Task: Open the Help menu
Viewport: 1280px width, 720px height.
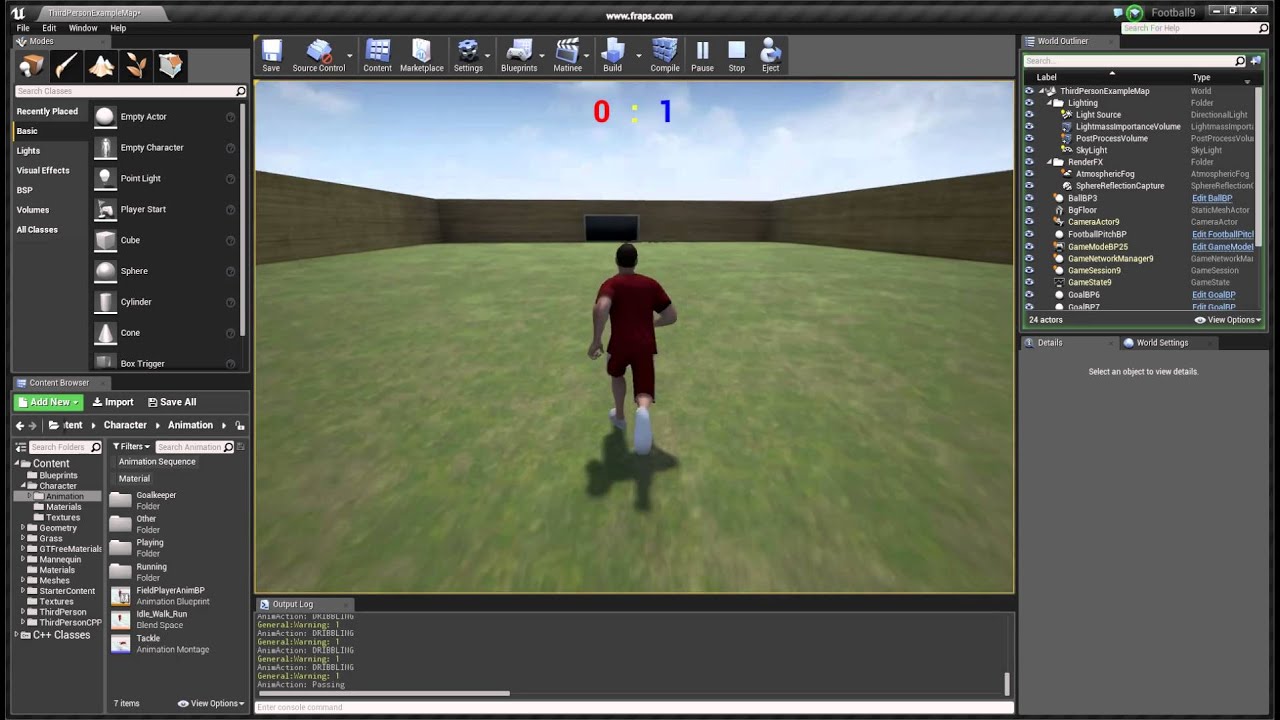Action: pyautogui.click(x=118, y=28)
